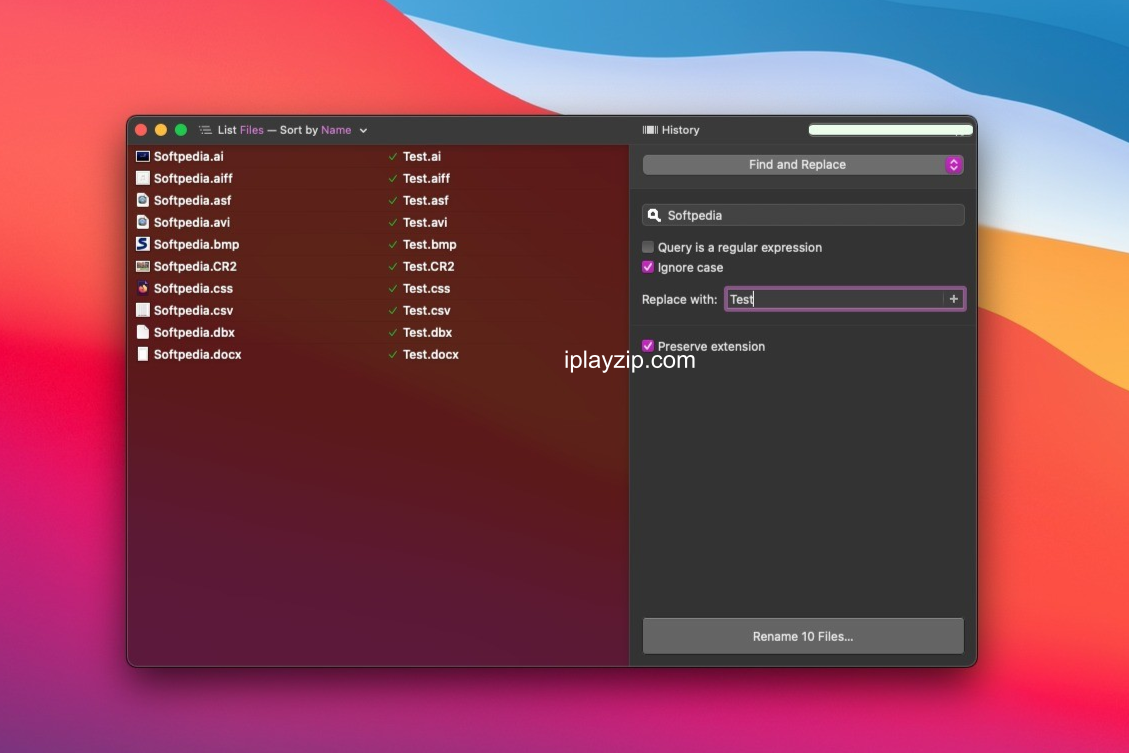Click the Softpedia.css file icon
Image resolution: width=1129 pixels, height=753 pixels.
coord(143,288)
